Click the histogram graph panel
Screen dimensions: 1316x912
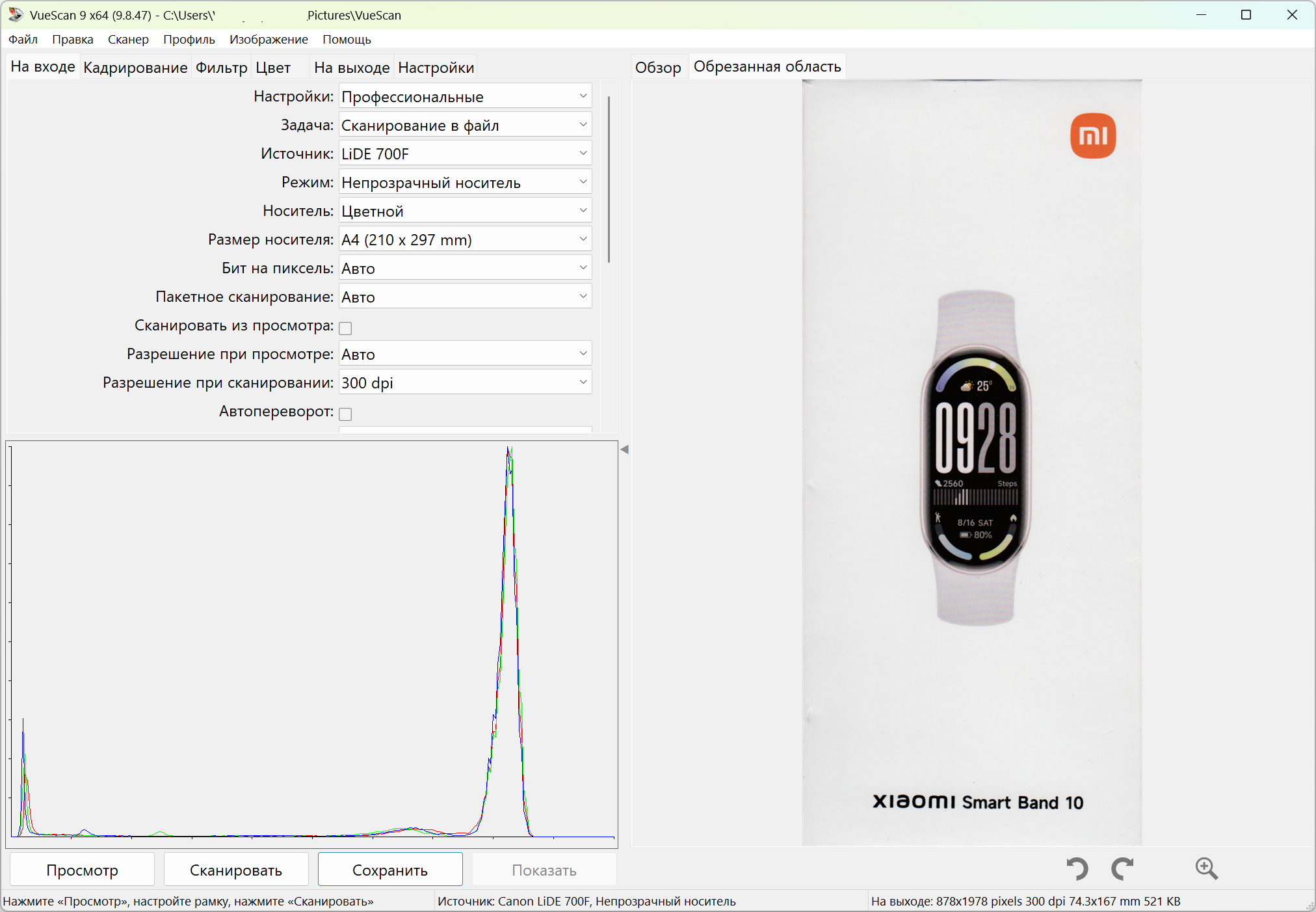(x=312, y=644)
